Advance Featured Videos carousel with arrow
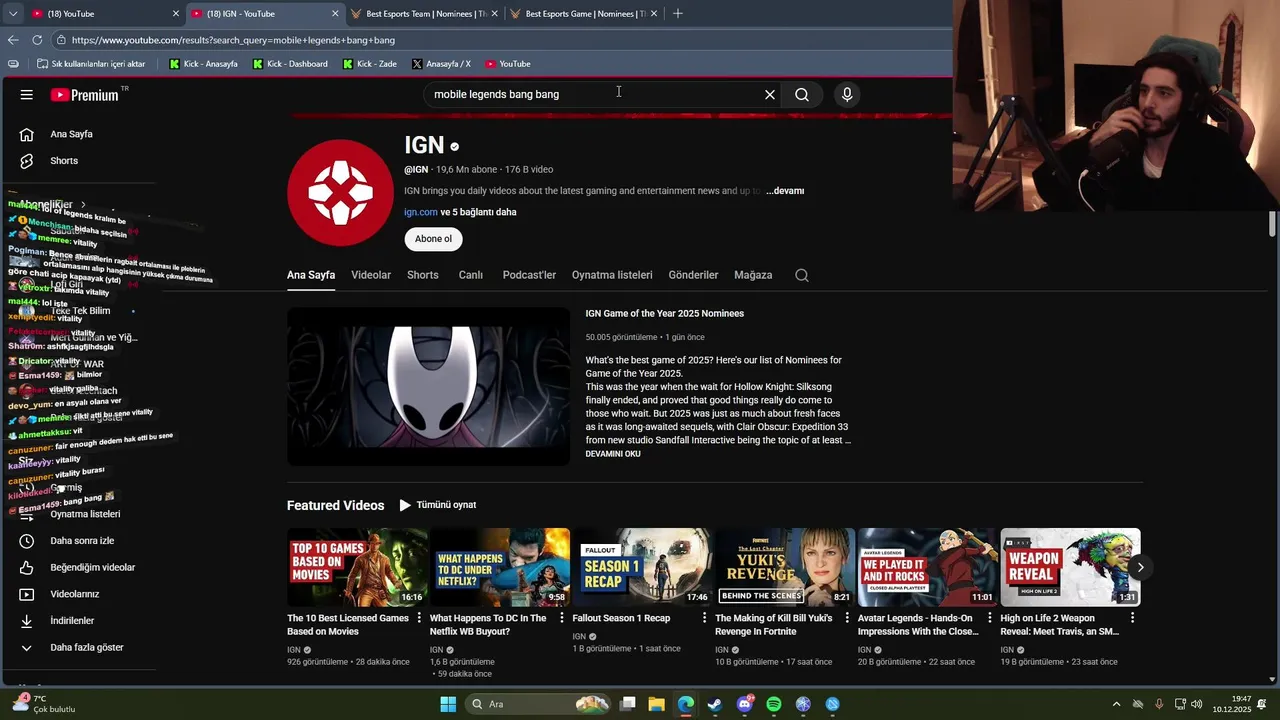Screen dimensions: 1280x720 pos(1140,567)
